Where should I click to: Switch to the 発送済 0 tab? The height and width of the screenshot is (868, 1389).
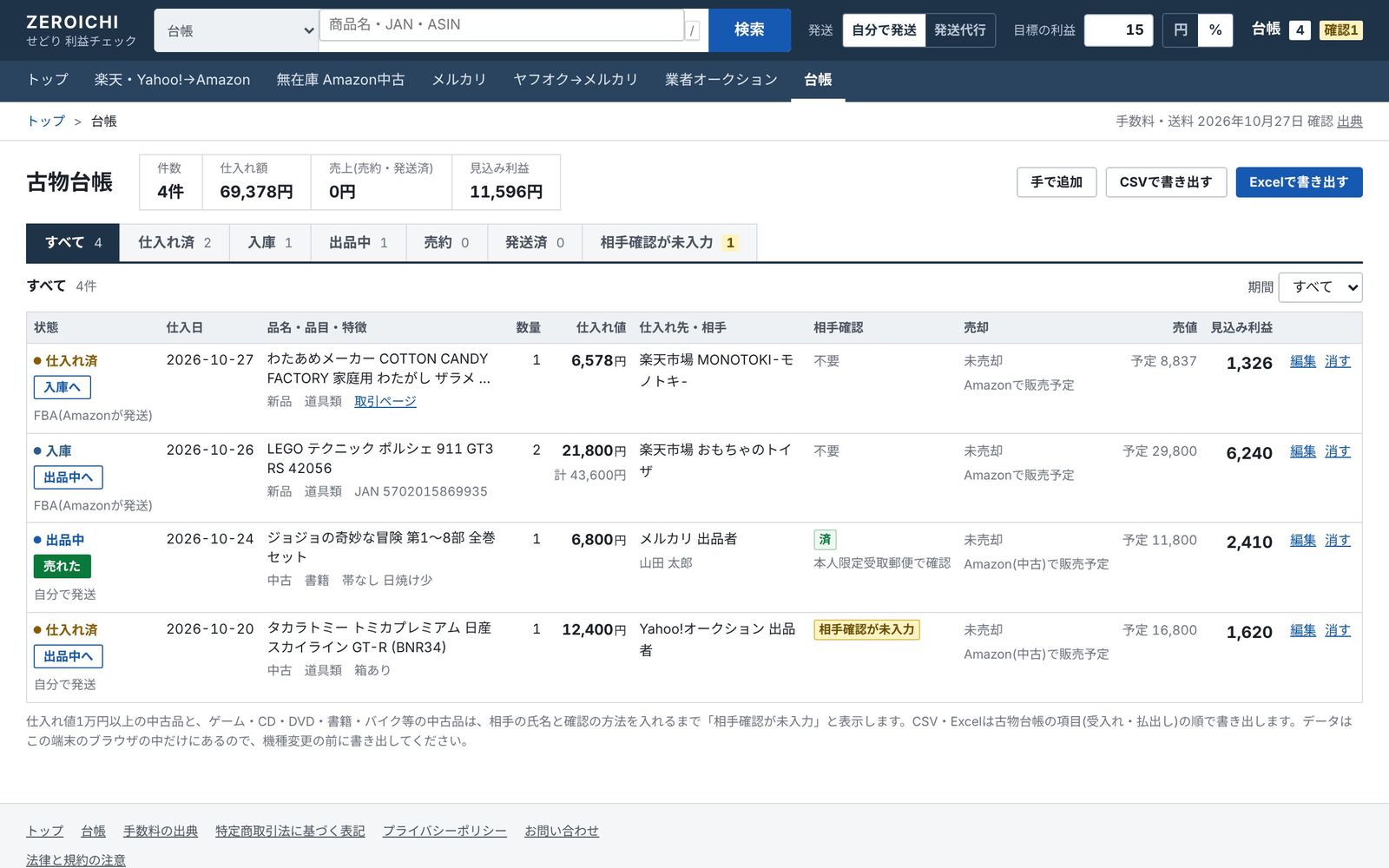(535, 243)
